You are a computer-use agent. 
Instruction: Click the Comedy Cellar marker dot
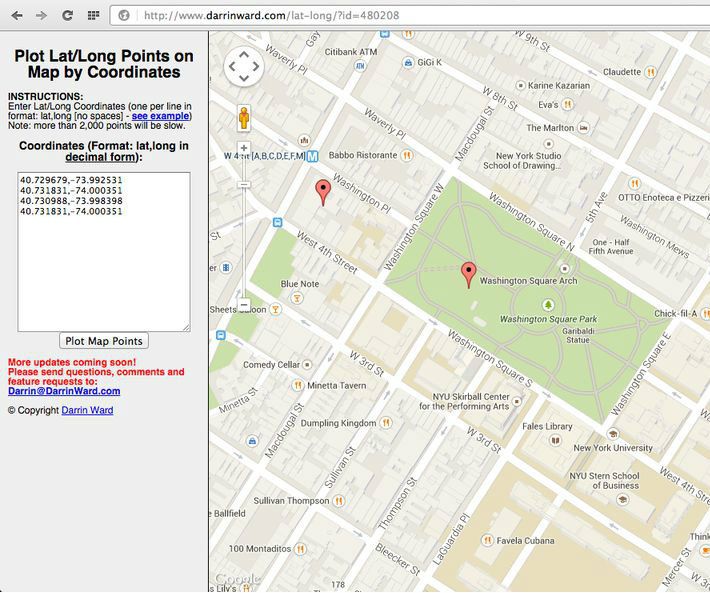click(307, 364)
